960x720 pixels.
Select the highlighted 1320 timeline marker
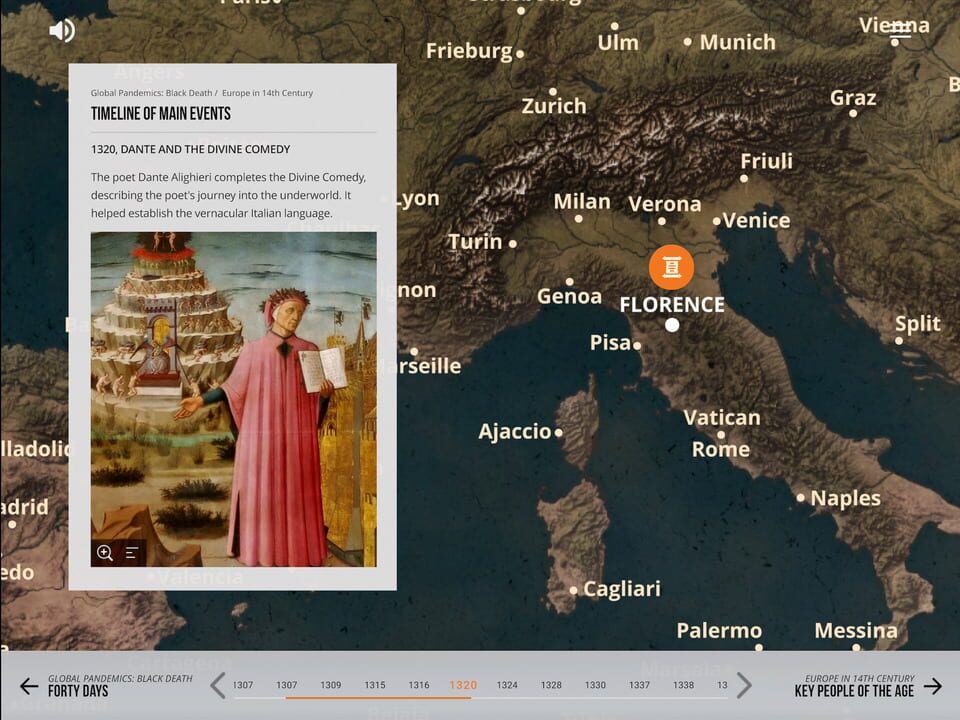coord(462,685)
